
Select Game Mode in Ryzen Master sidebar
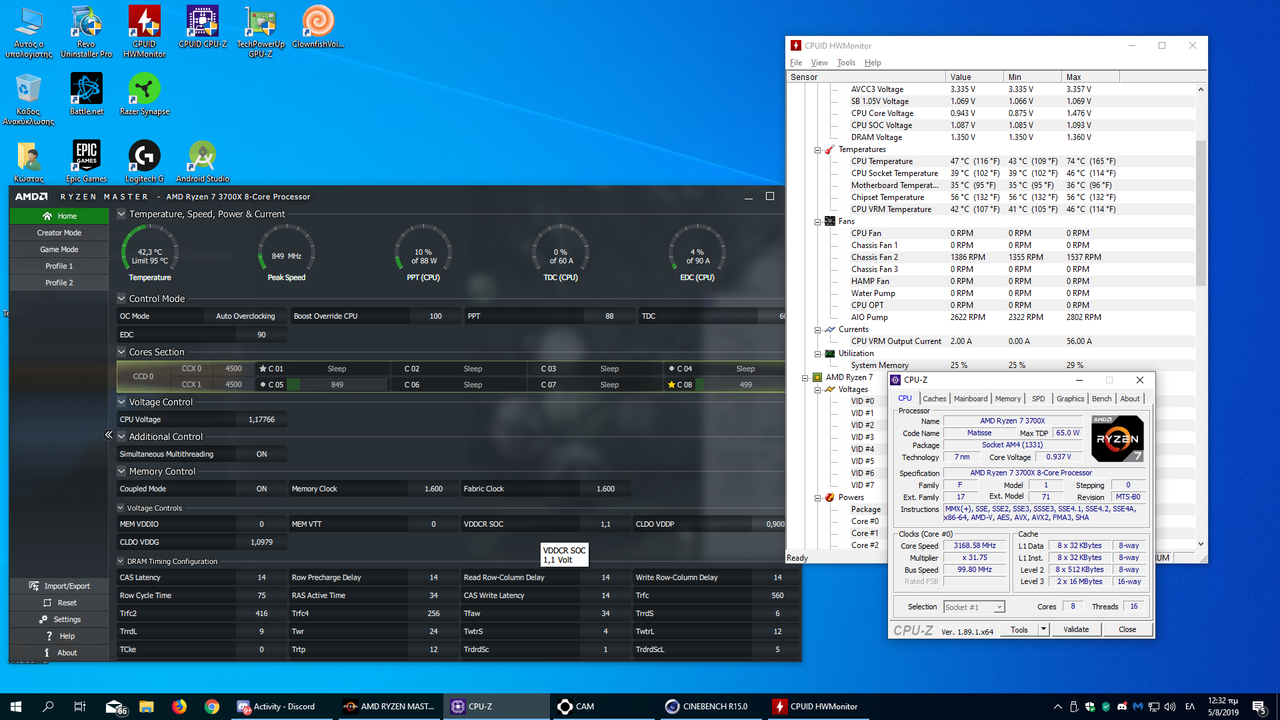point(59,249)
